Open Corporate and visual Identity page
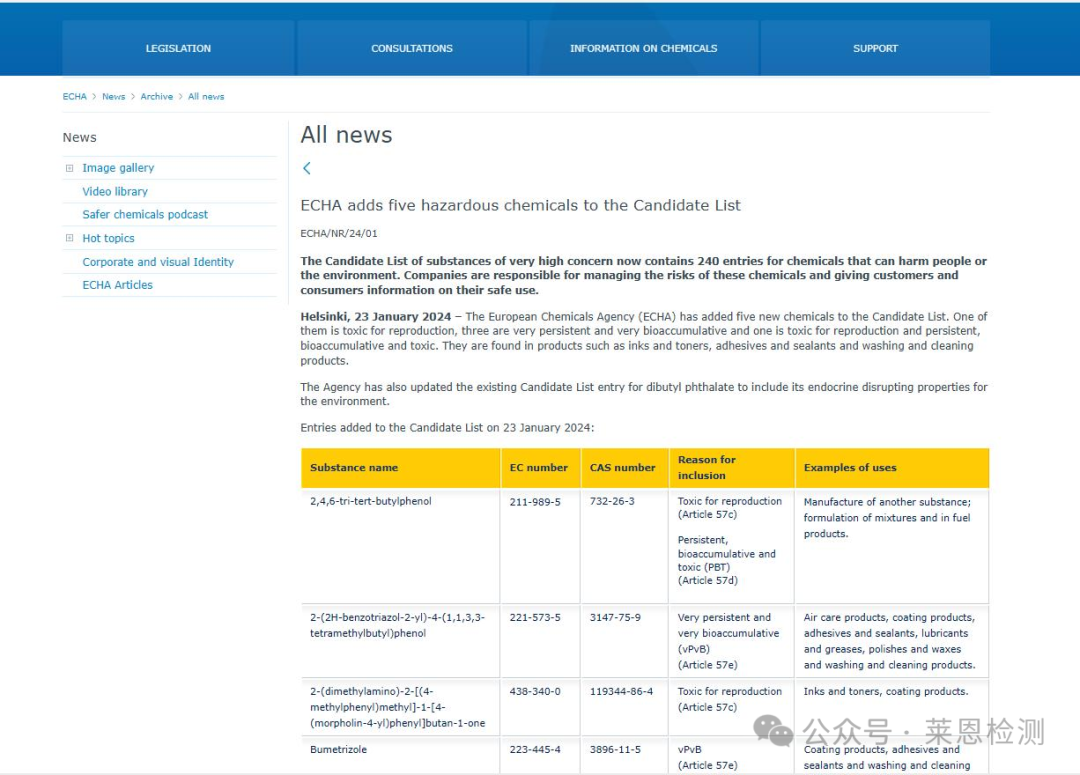The image size is (1080, 775). (x=158, y=262)
